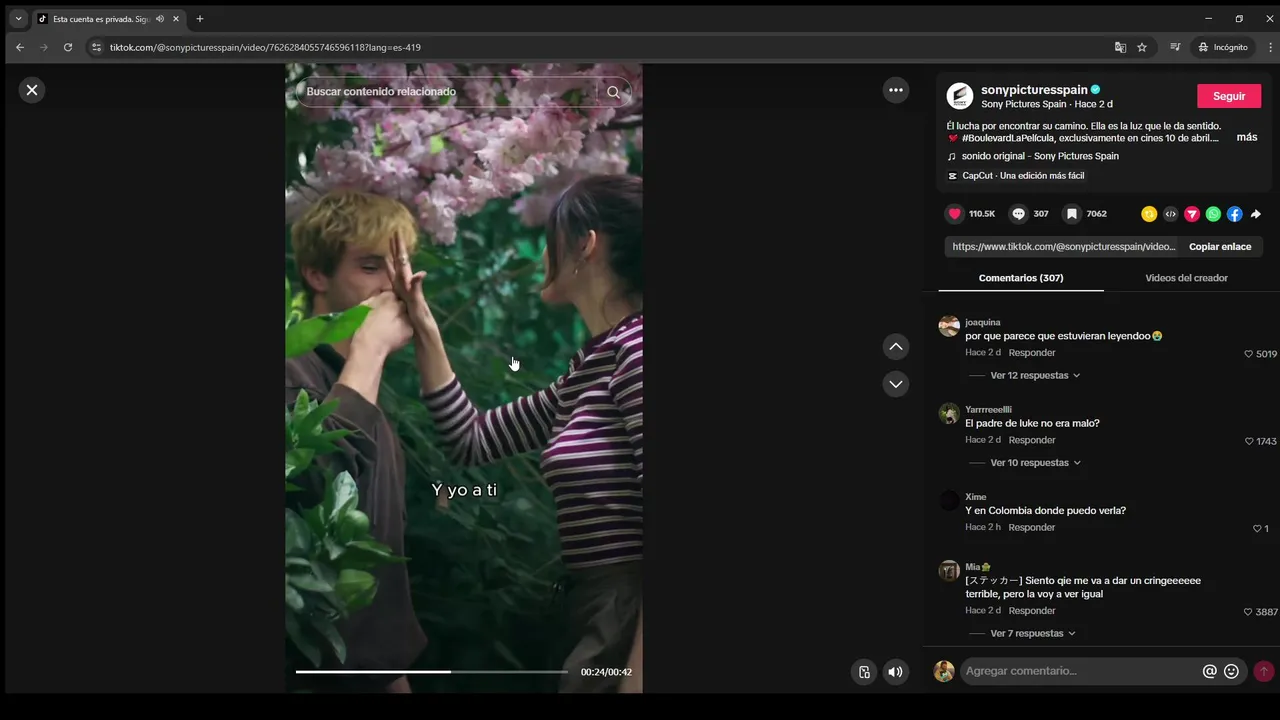Reload the page in the browser
Viewport: 1280px width, 720px height.
click(68, 47)
